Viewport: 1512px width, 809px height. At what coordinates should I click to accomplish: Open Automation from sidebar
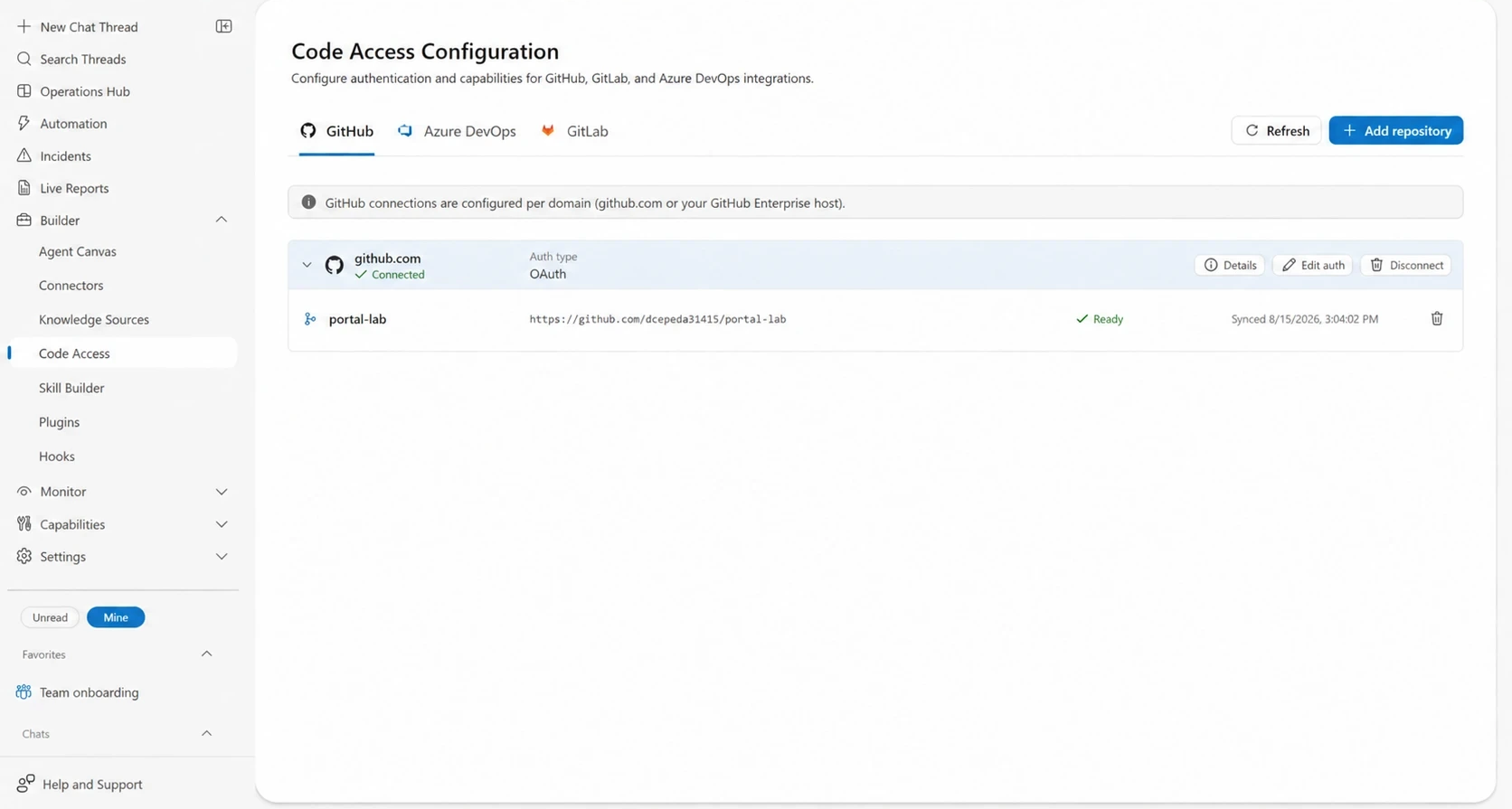click(x=73, y=124)
